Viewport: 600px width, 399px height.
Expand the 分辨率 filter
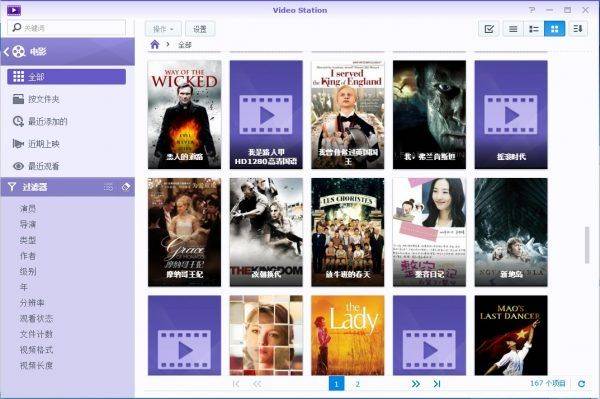tap(32, 303)
